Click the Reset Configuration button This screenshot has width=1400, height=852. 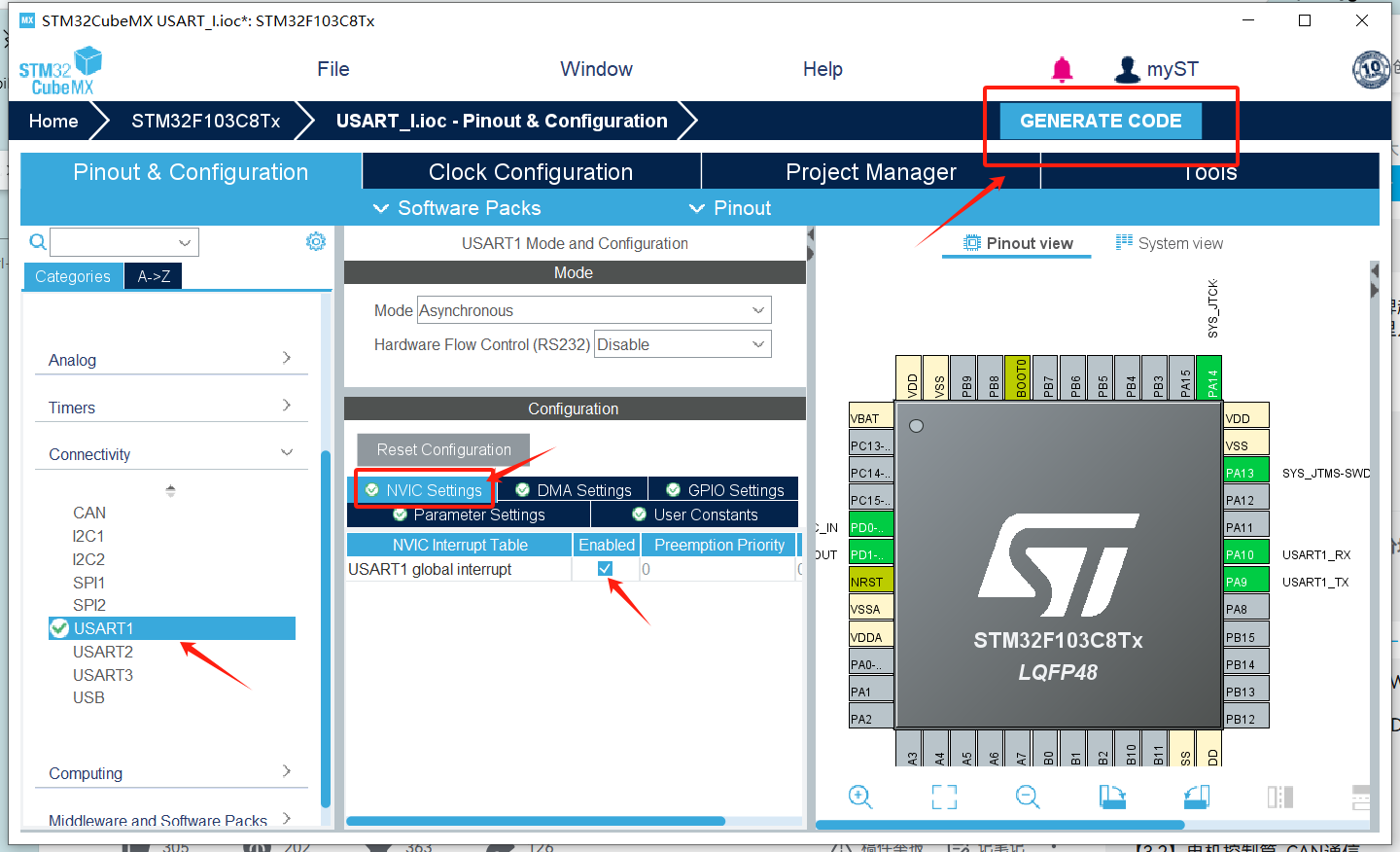click(443, 449)
